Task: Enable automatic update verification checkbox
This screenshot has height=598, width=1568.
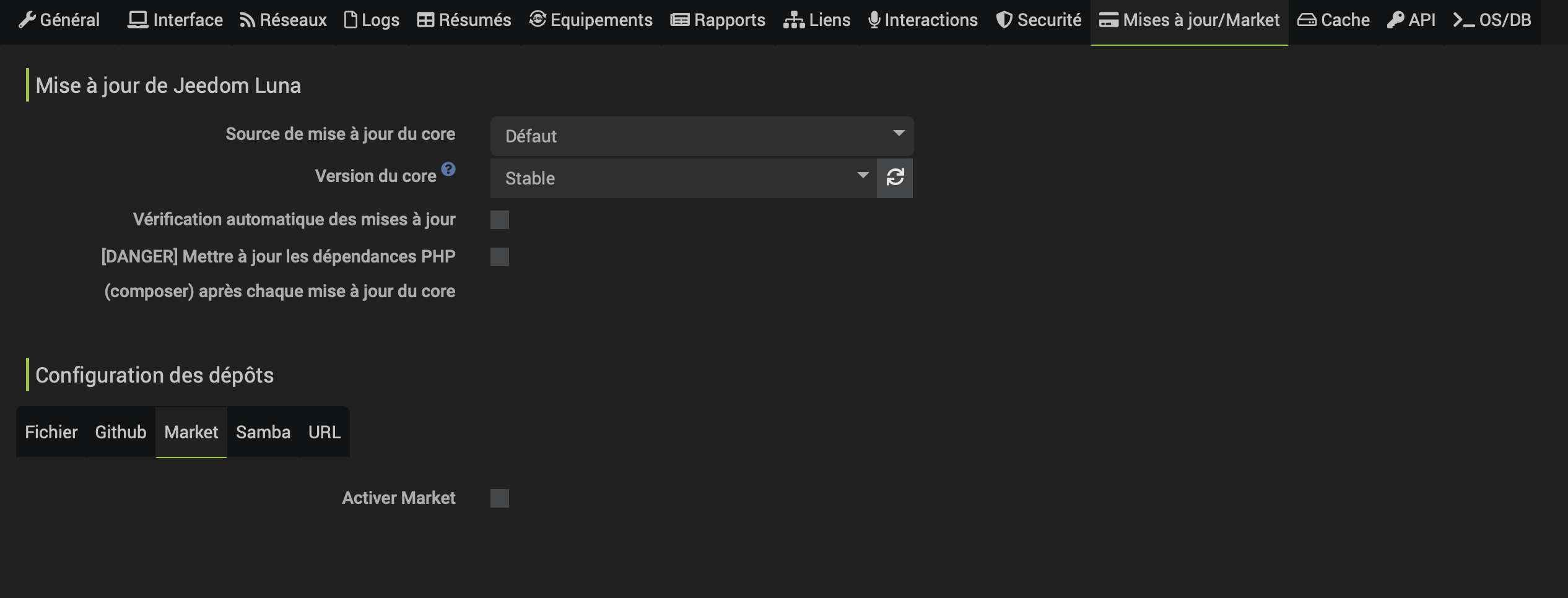Action: 500,220
